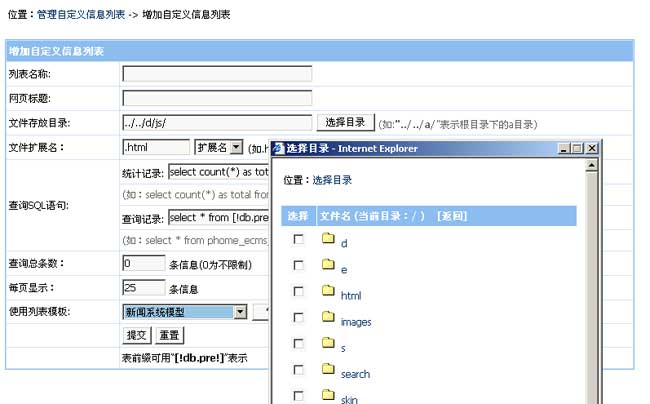650x404 pixels.
Task: Check the box for the 'd' folder
Action: click(x=297, y=241)
